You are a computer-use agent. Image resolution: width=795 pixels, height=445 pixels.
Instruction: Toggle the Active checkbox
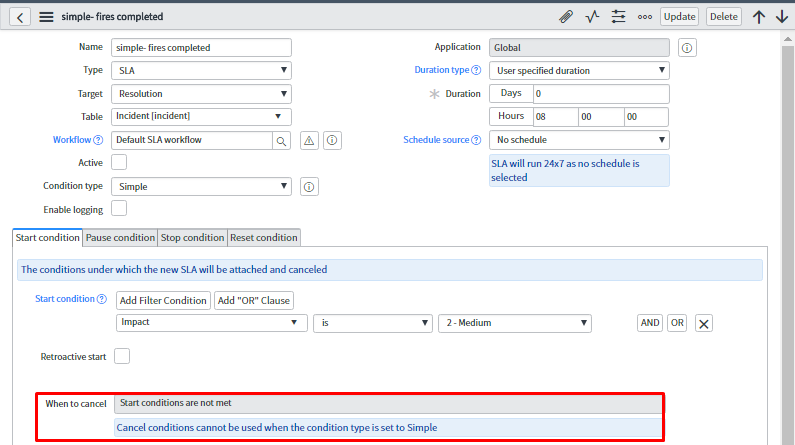click(119, 162)
